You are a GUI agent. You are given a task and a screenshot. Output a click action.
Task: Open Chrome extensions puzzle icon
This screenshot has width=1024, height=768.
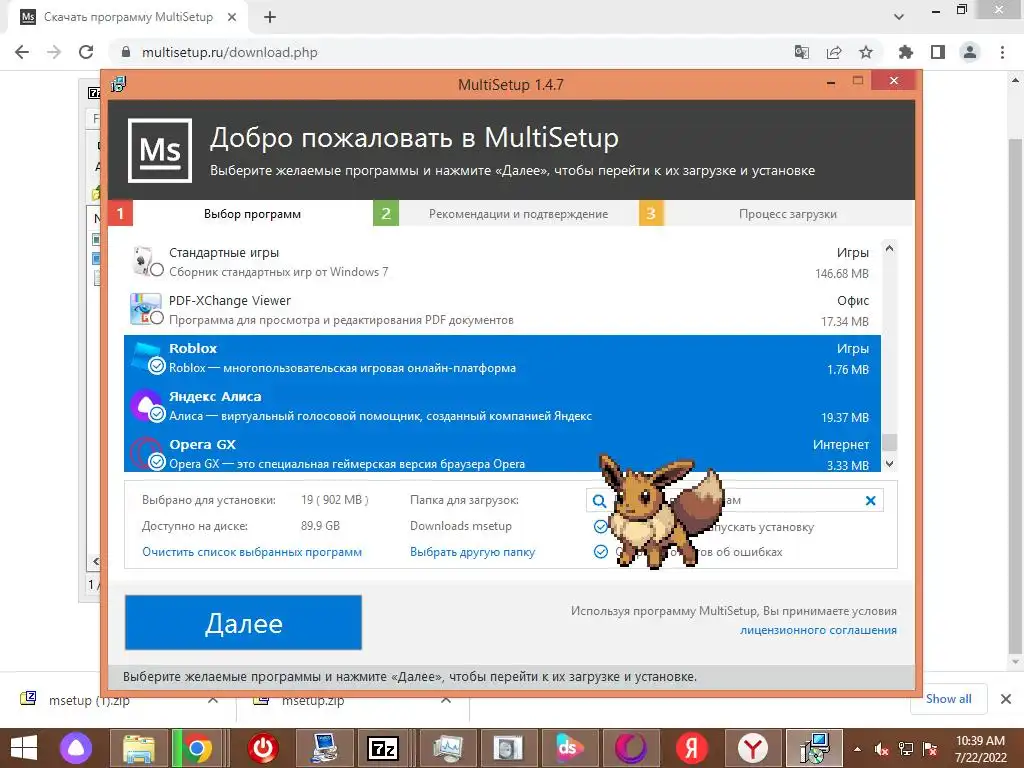(x=906, y=52)
